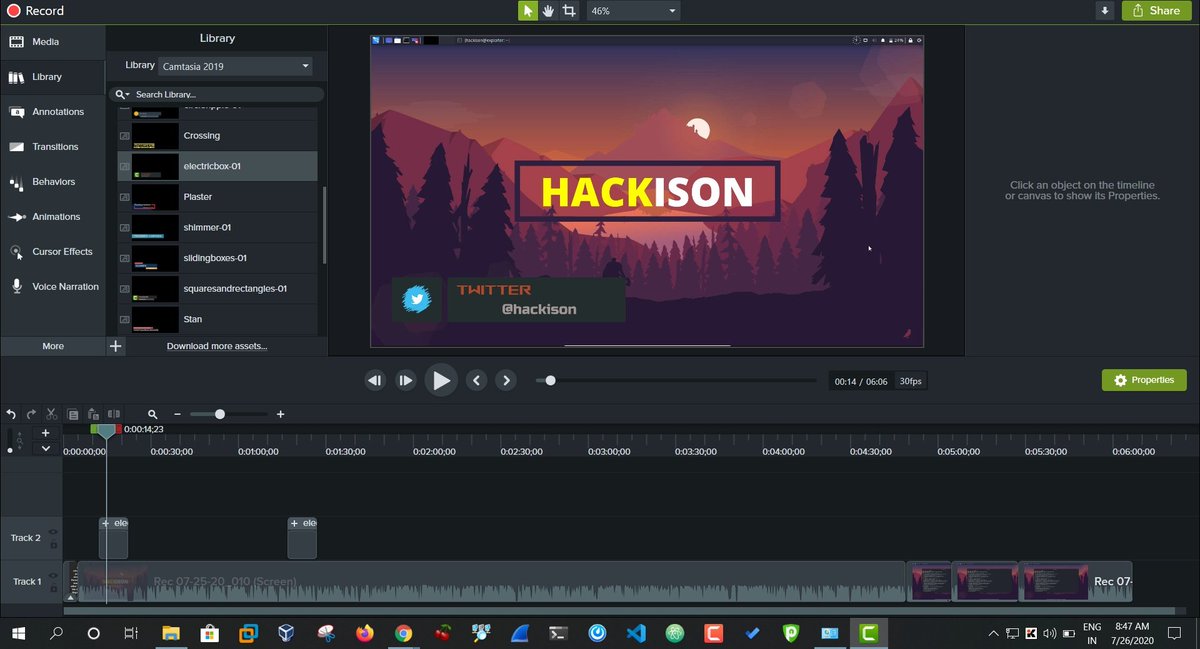Open the Media panel icon

(x=17, y=42)
